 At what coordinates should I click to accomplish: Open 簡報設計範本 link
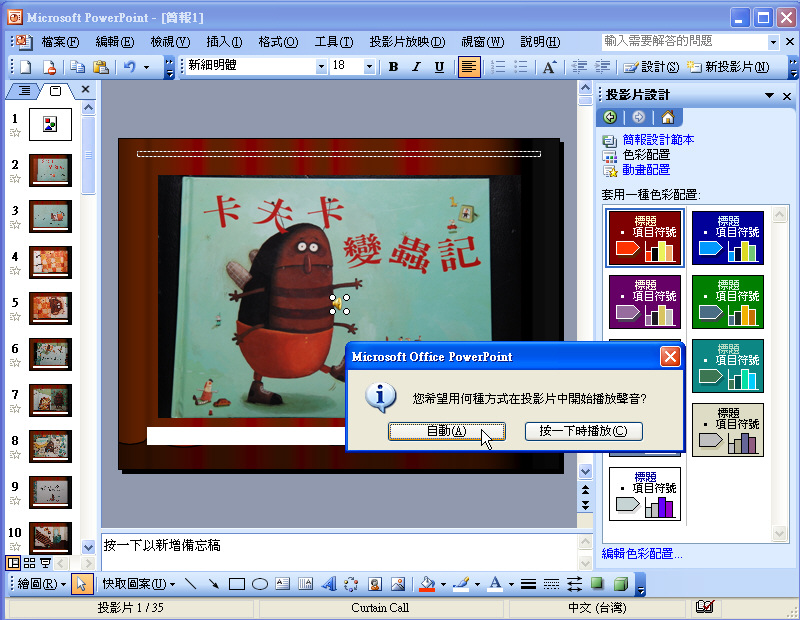pyautogui.click(x=658, y=140)
